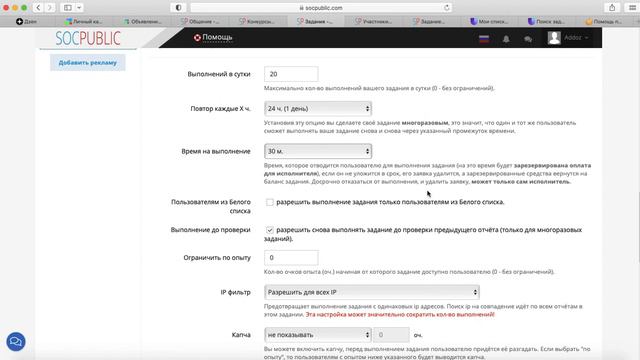Click the Капча points input field
This screenshot has width=640, height=360.
tap(391, 335)
